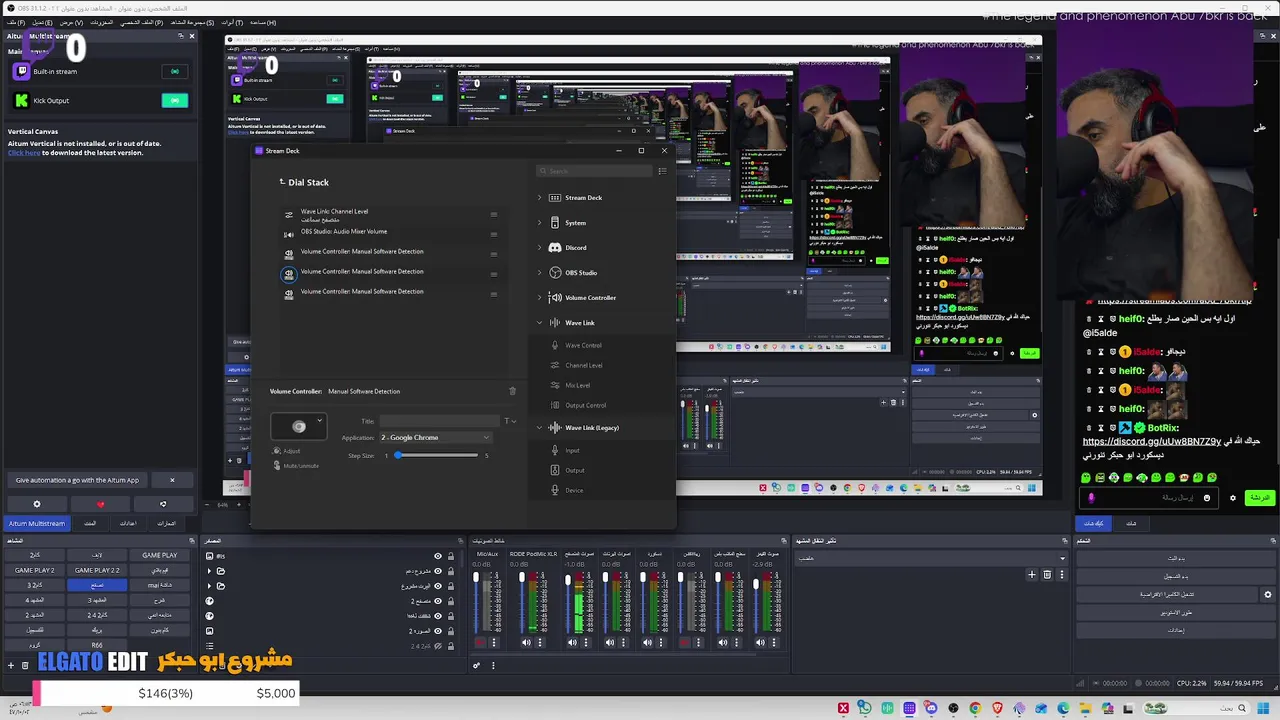The image size is (1280, 720).
Task: Open Aitum Multistream settings gear
Action: (37, 504)
